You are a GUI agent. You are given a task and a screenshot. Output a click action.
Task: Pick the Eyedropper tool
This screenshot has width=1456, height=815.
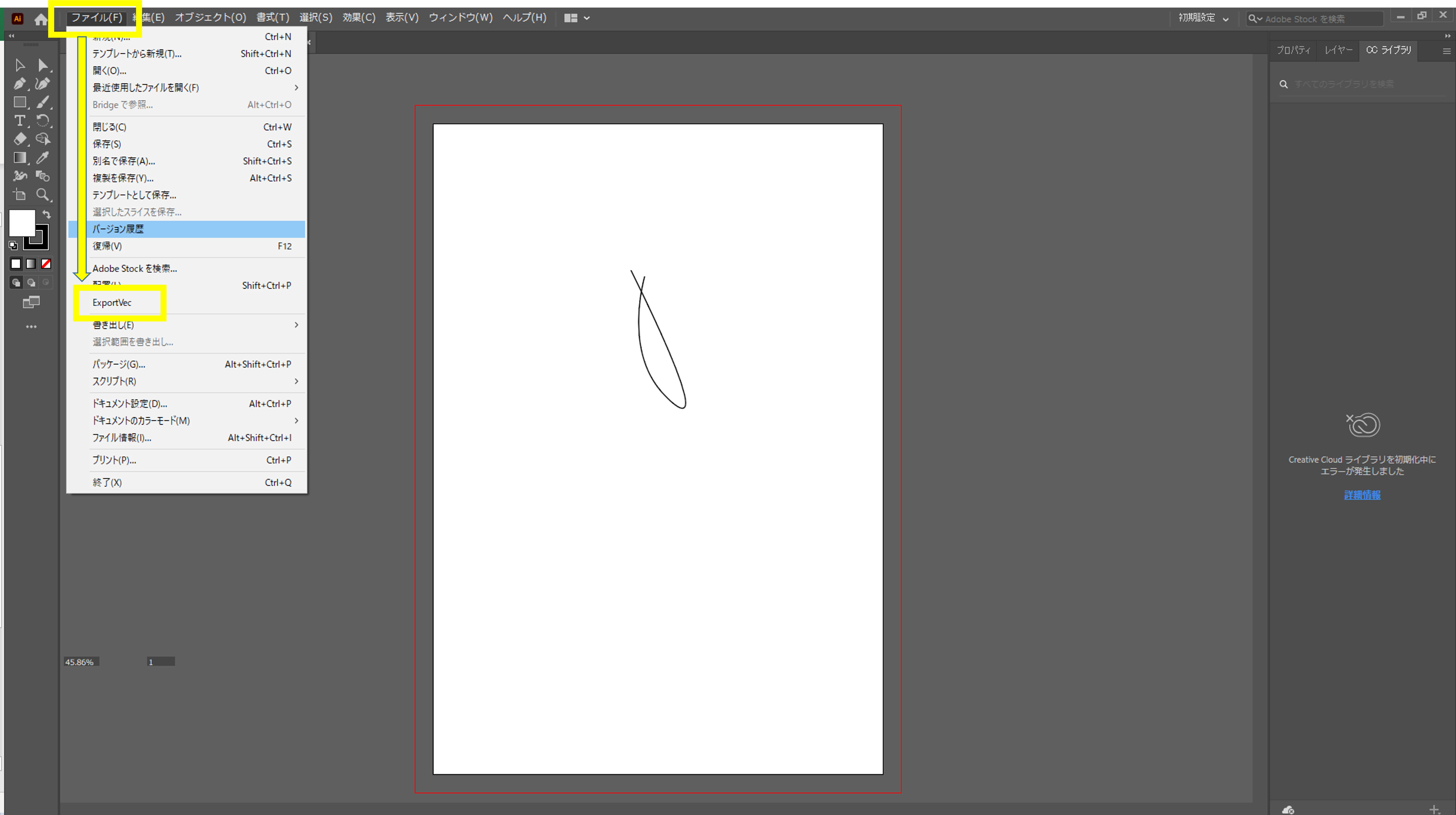(x=42, y=158)
